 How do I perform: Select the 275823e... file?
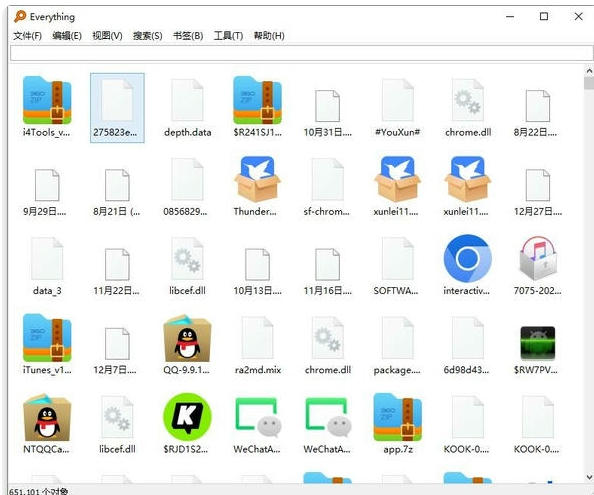click(x=117, y=108)
